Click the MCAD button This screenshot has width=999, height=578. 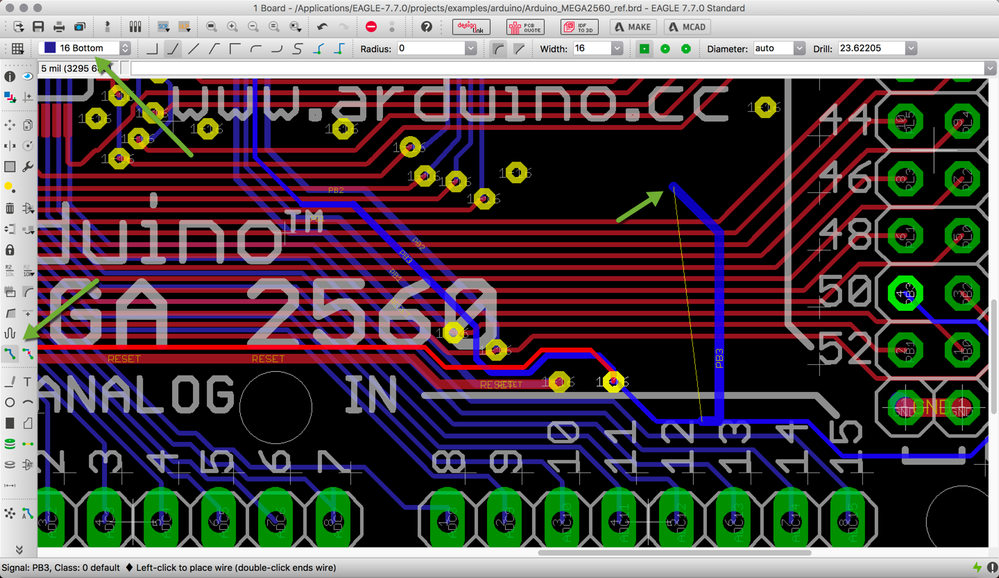687,27
